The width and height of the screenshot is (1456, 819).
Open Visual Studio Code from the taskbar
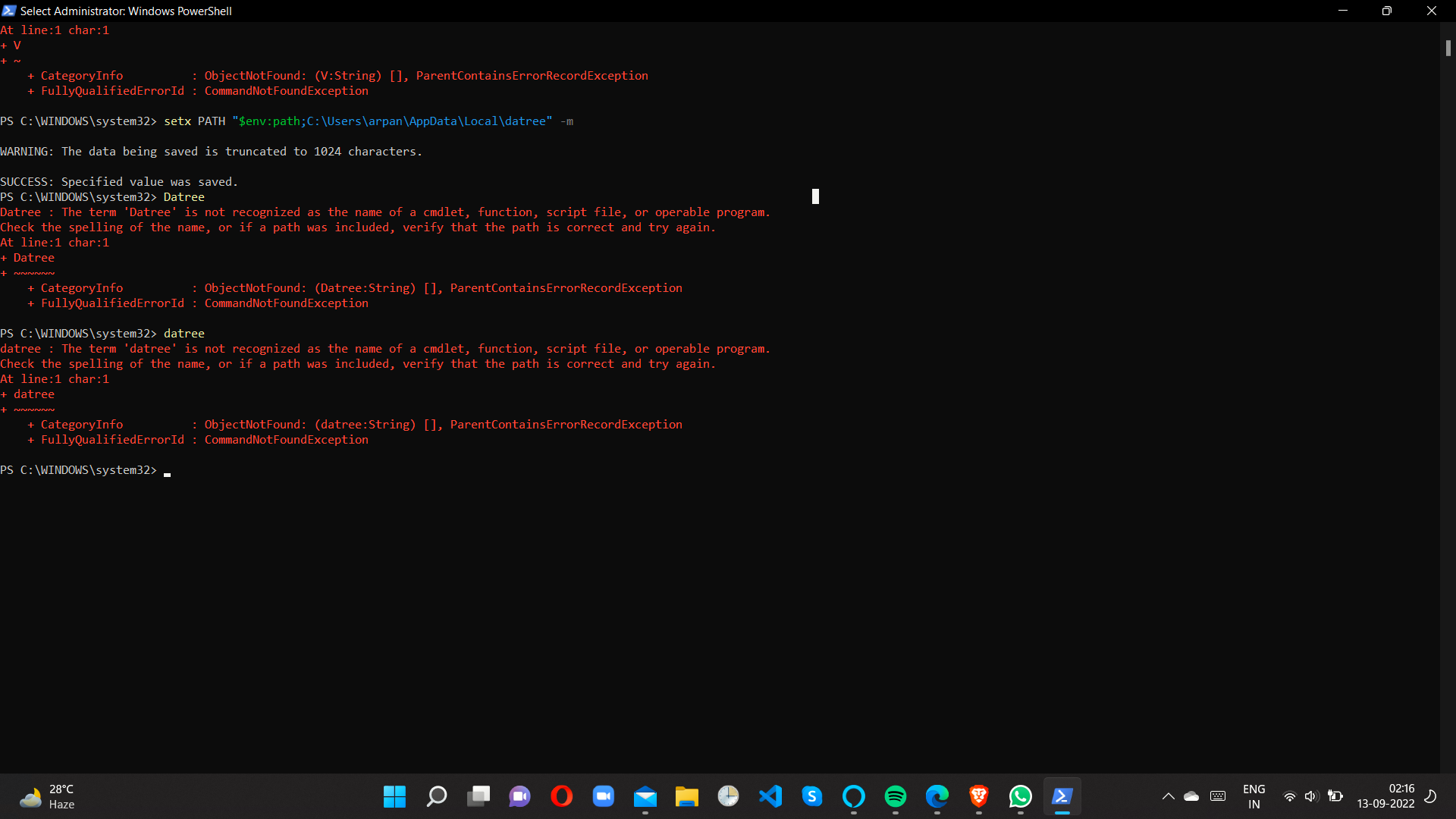click(770, 796)
